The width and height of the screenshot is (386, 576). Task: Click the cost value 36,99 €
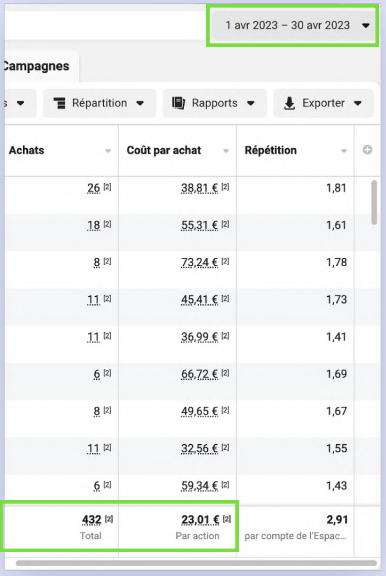pos(199,337)
